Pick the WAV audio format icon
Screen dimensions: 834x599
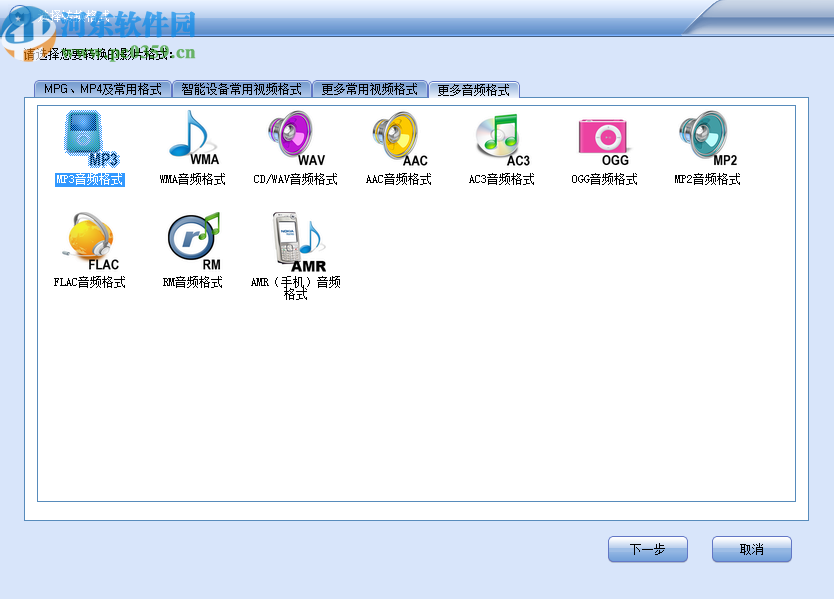[294, 135]
